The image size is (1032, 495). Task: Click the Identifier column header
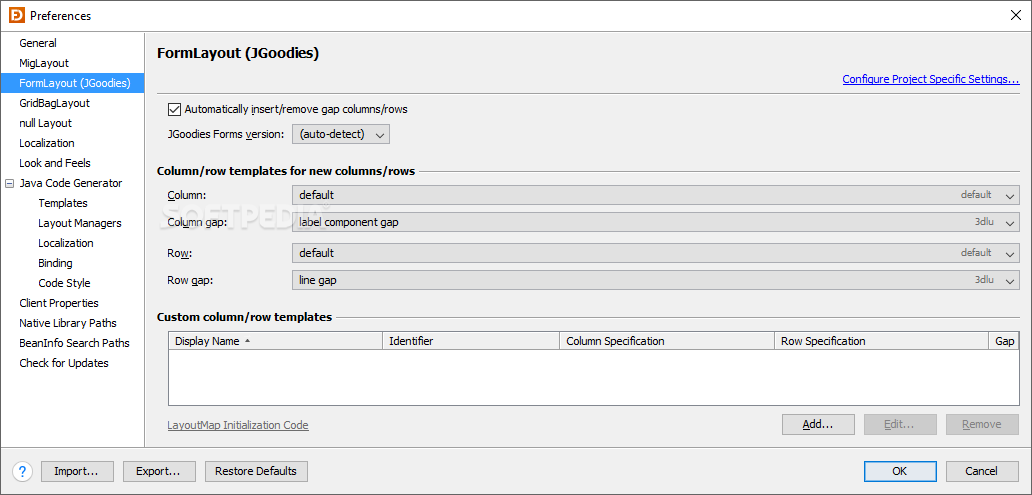(471, 341)
